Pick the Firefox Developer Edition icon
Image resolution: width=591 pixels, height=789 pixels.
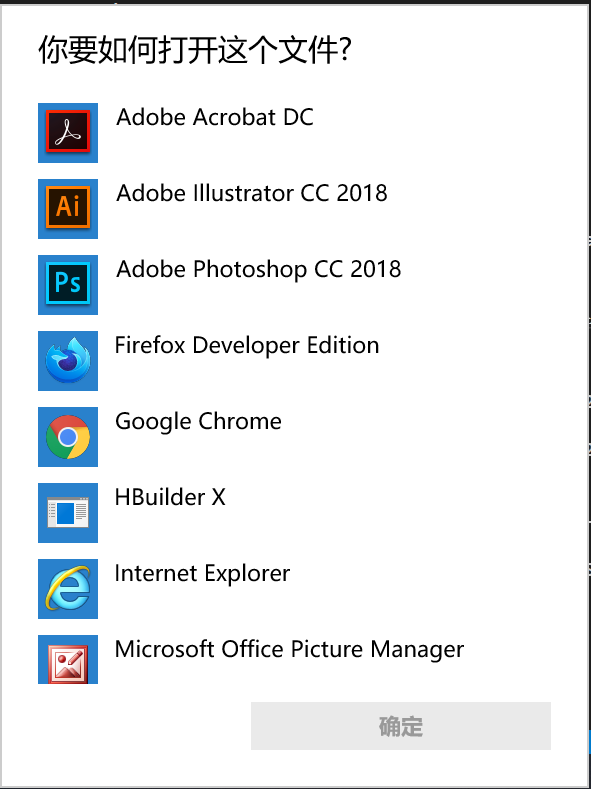[x=68, y=361]
